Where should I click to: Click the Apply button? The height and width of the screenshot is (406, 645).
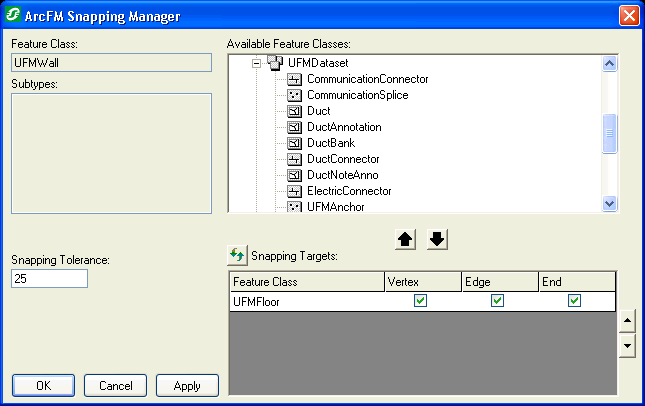coord(187,385)
